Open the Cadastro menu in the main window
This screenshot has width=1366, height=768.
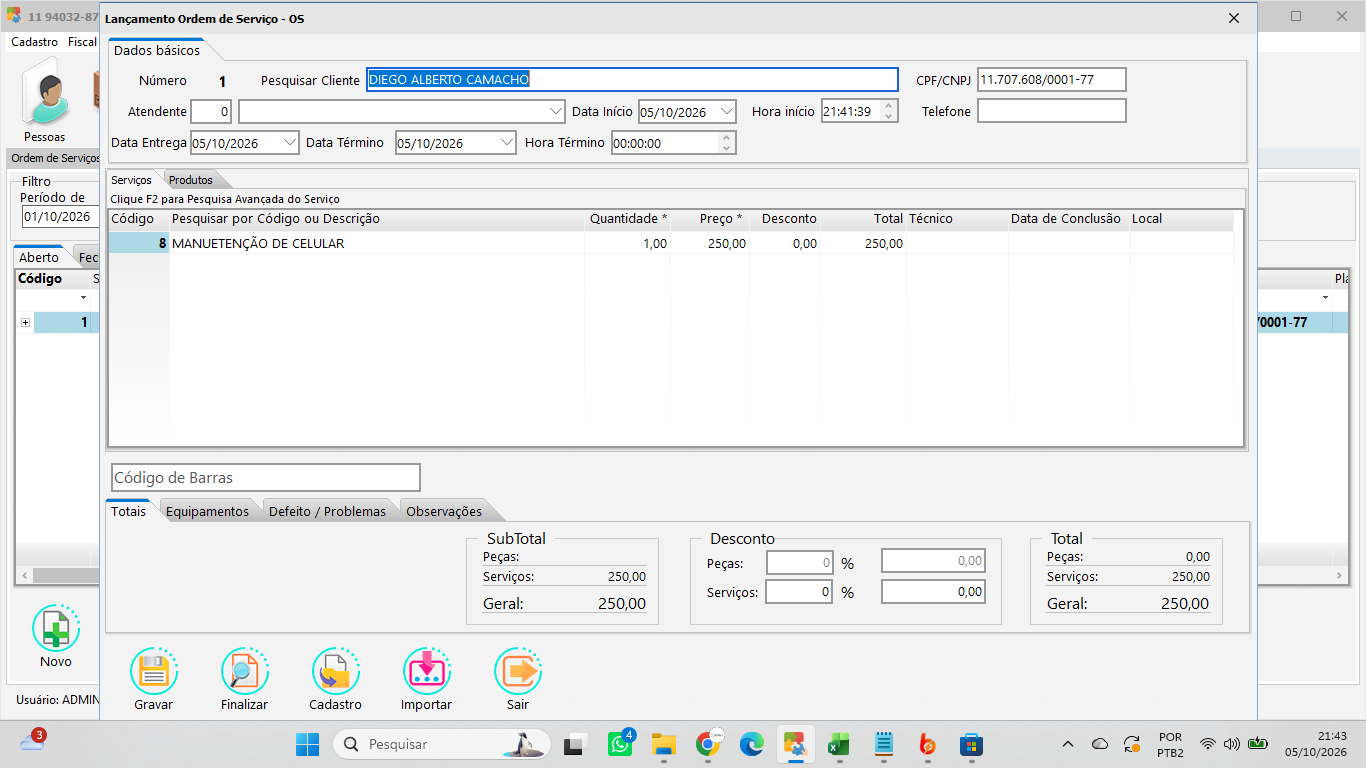click(x=35, y=42)
